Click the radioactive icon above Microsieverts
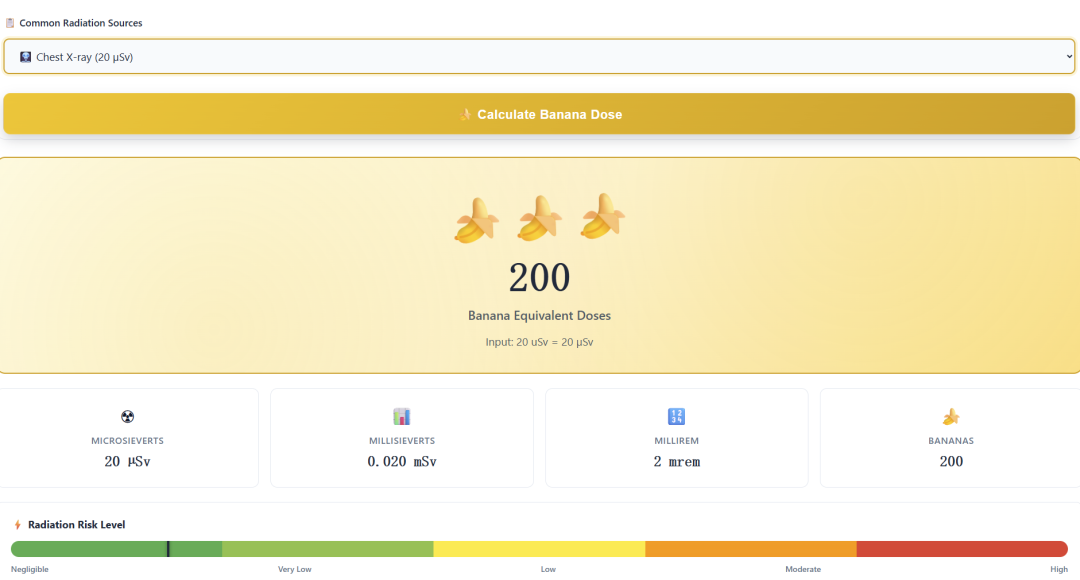 tap(127, 416)
